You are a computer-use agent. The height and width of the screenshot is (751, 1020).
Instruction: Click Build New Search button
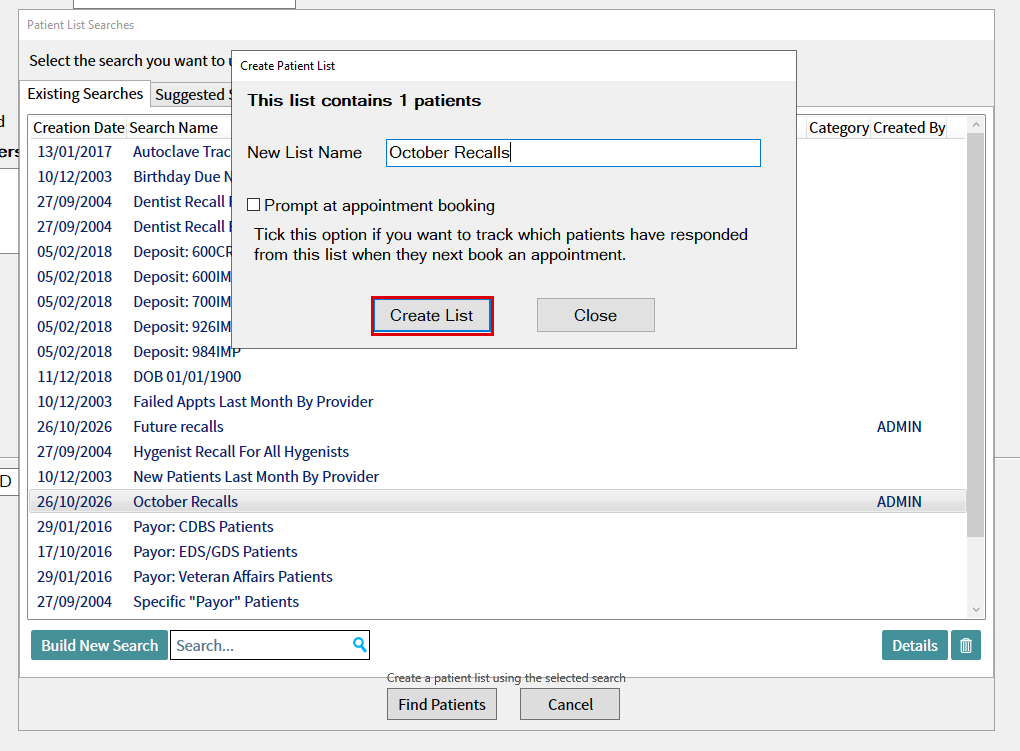pyautogui.click(x=100, y=645)
